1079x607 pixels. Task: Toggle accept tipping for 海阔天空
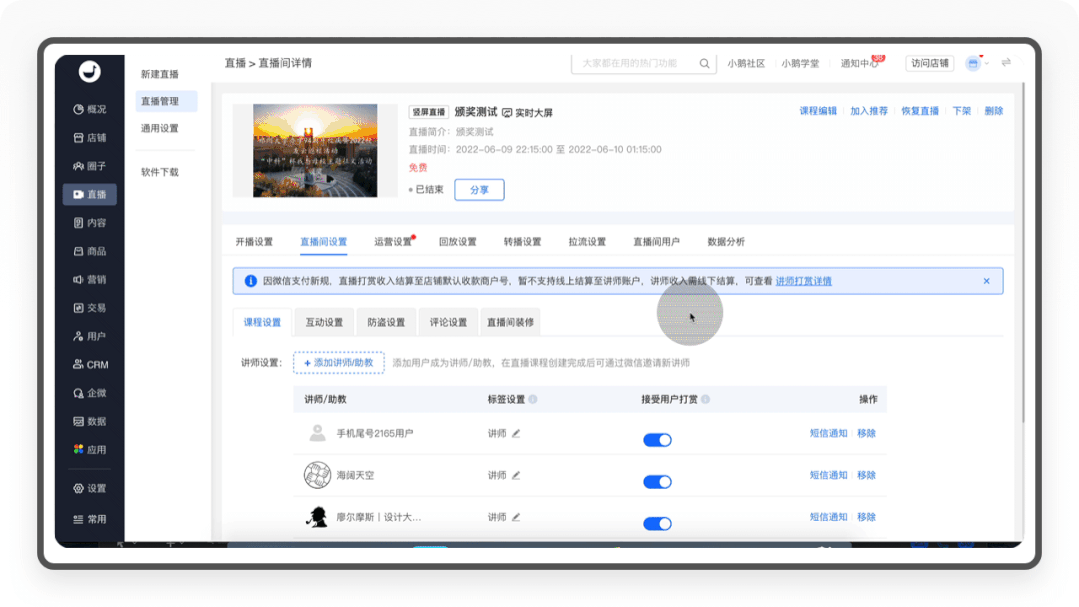click(x=657, y=482)
